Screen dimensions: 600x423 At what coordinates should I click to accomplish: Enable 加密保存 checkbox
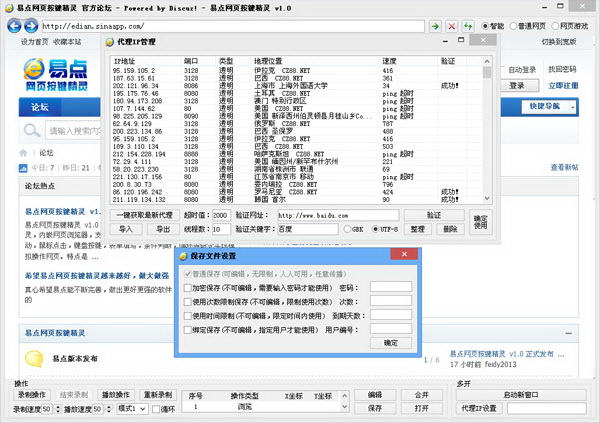188,287
